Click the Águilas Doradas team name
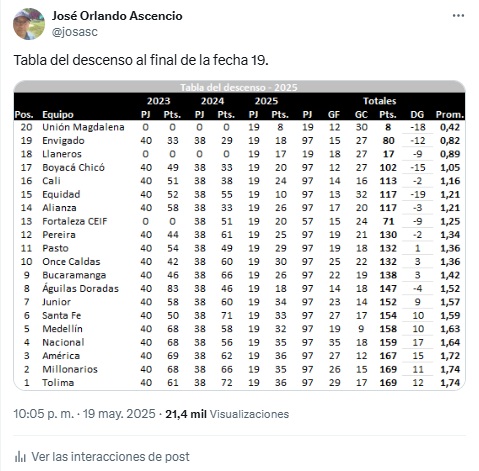This screenshot has height=471, width=479. pyautogui.click(x=80, y=288)
